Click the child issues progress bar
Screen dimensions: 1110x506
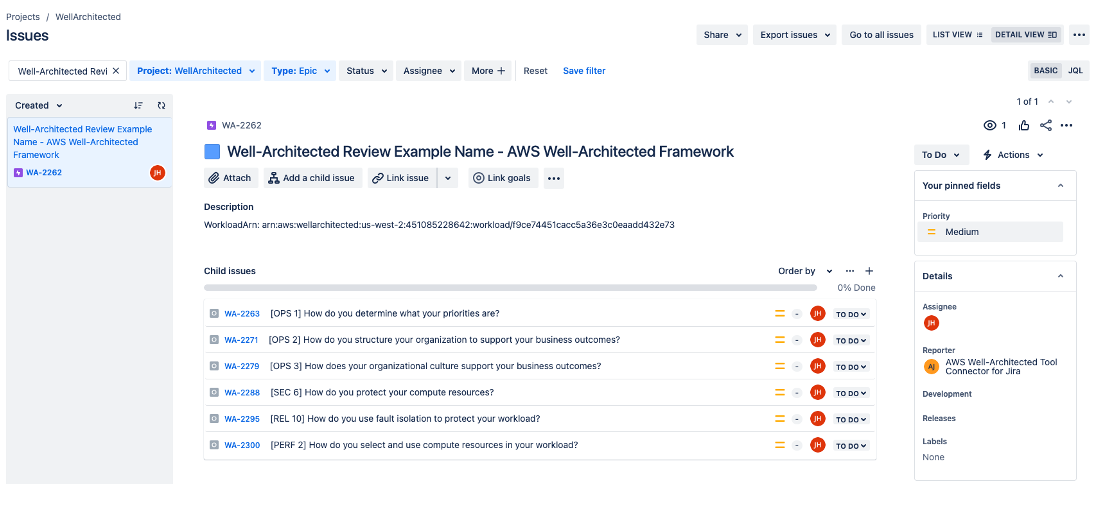(x=510, y=288)
